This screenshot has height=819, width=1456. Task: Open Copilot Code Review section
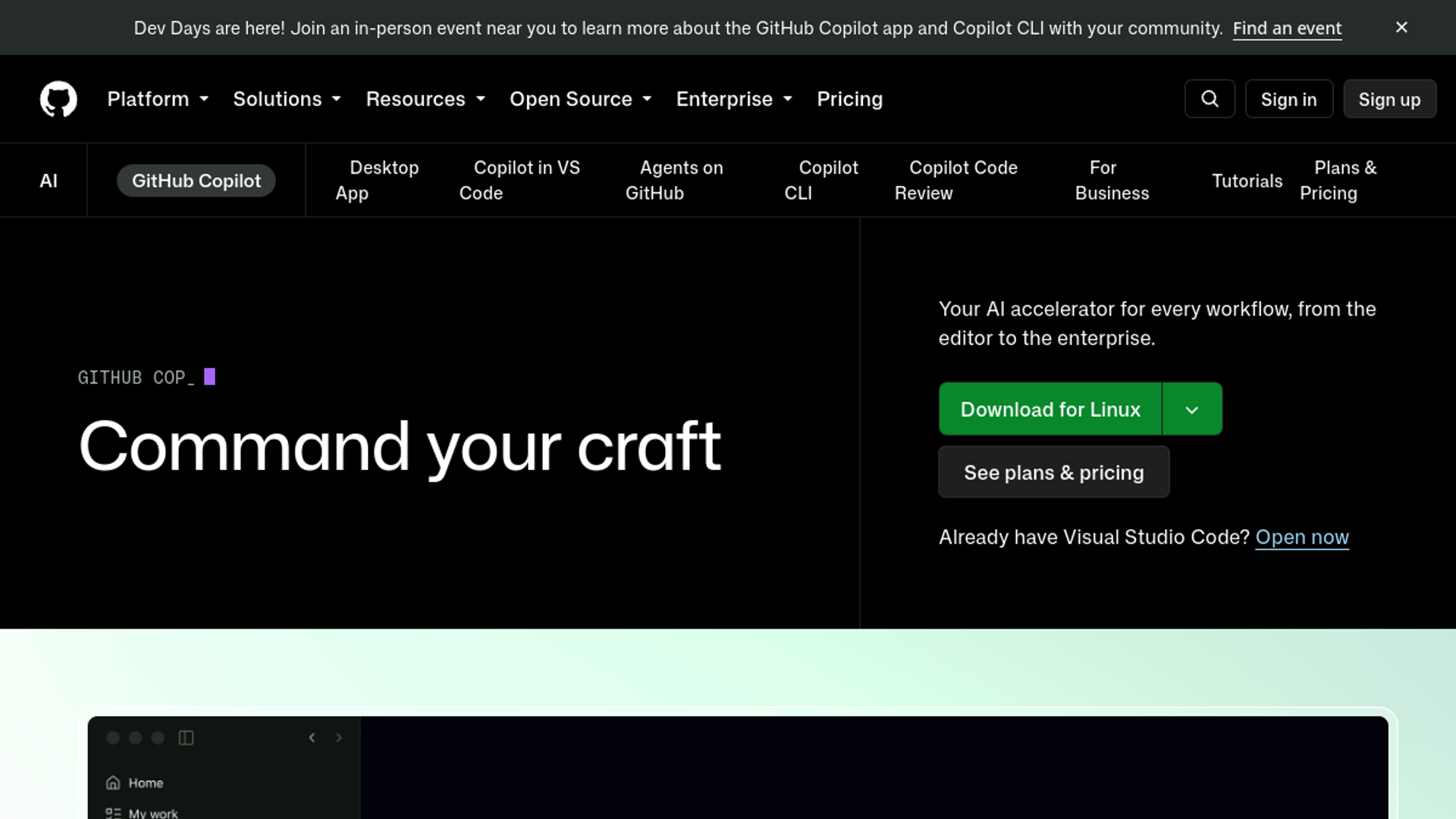point(955,180)
